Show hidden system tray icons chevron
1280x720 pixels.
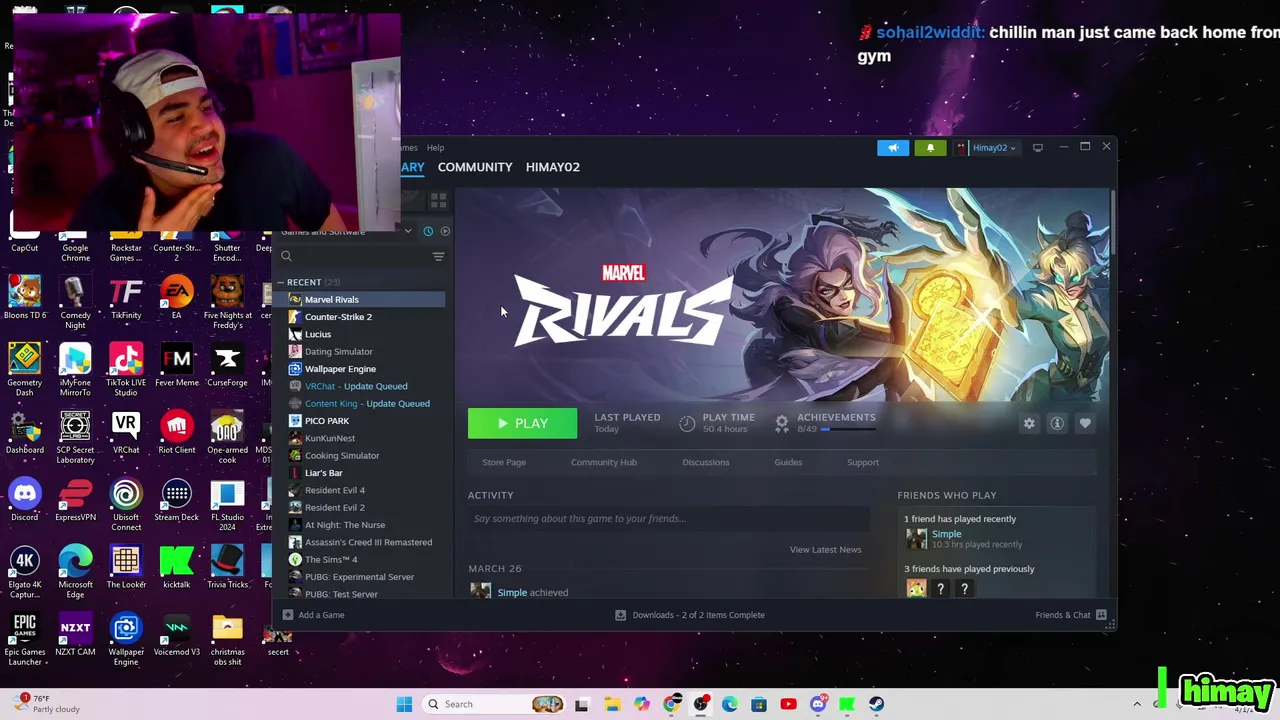[x=1137, y=704]
